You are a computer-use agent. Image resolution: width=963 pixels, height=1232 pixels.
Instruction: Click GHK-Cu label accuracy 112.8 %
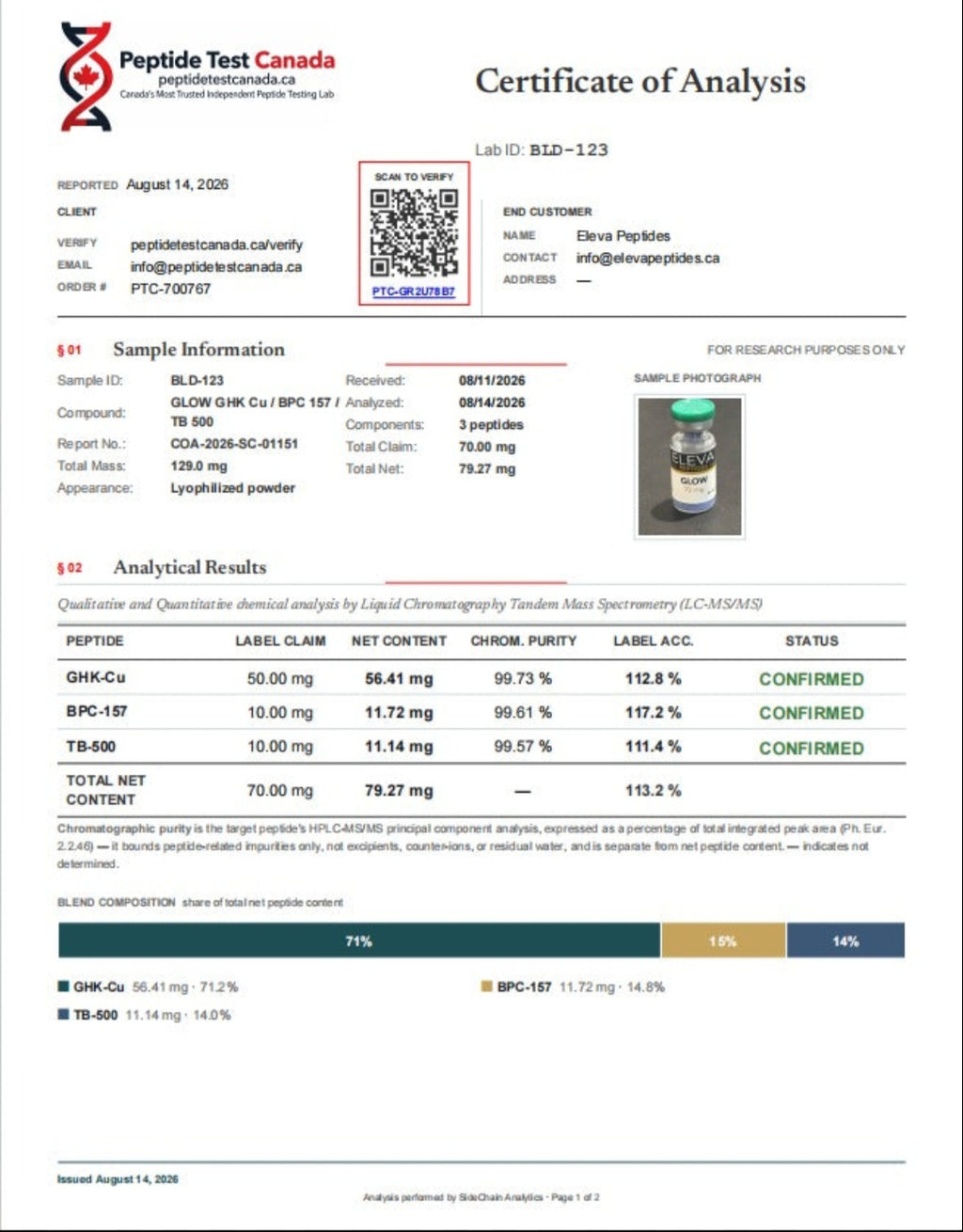click(x=653, y=678)
